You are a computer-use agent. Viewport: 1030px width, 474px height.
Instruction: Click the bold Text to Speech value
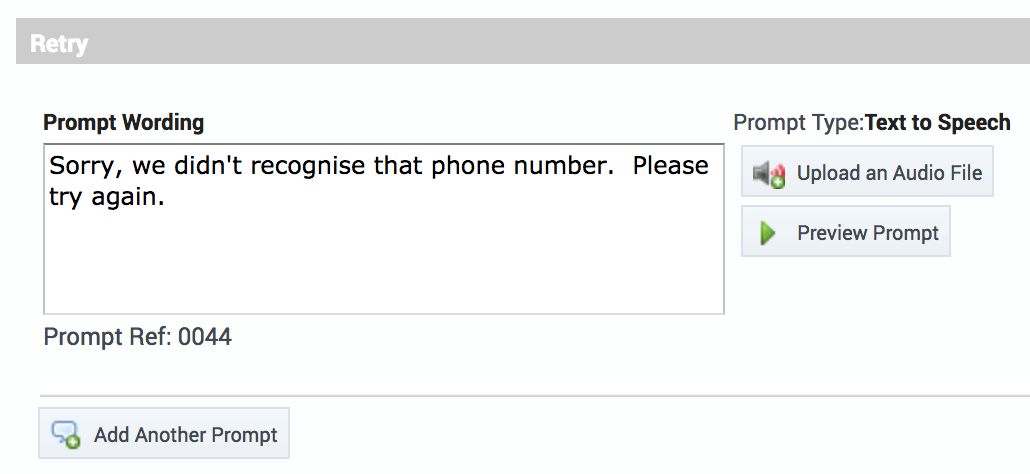(937, 123)
